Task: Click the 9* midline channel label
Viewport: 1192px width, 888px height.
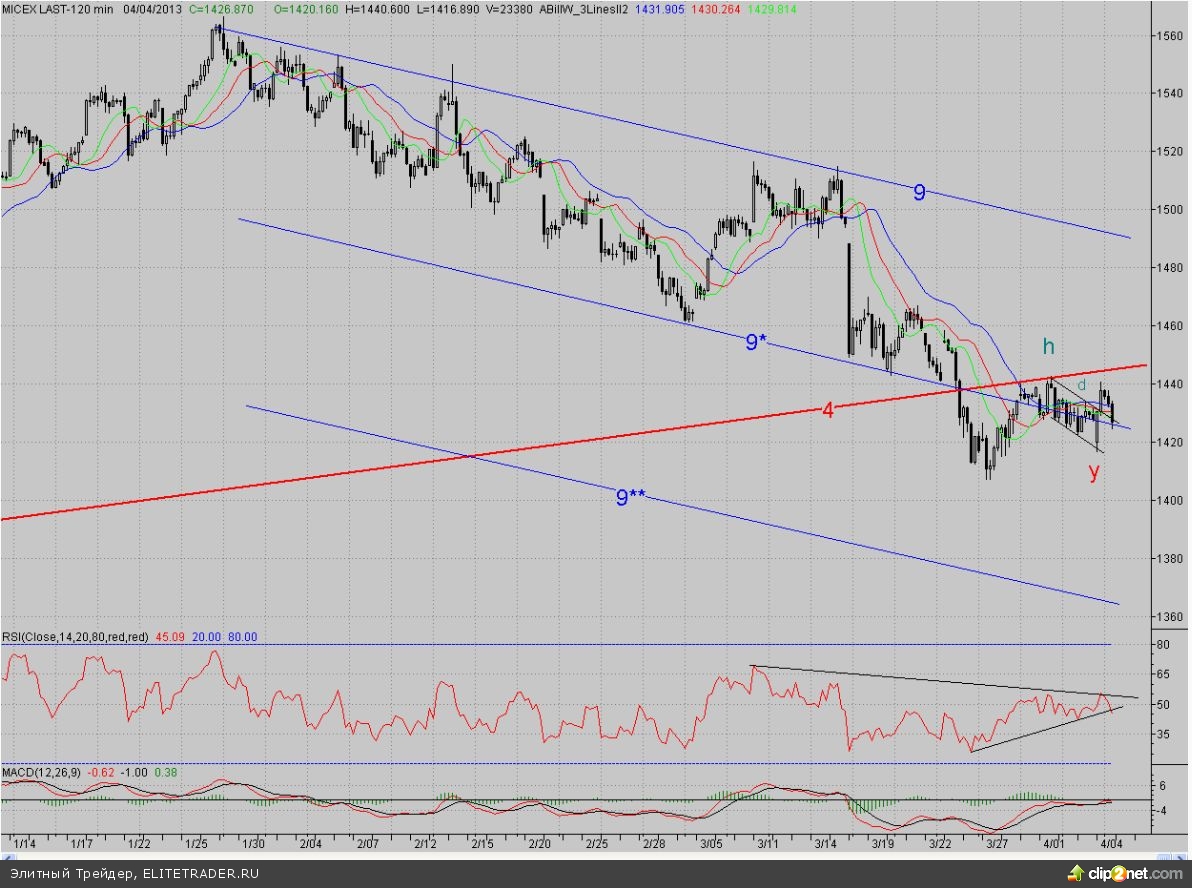Action: 756,343
